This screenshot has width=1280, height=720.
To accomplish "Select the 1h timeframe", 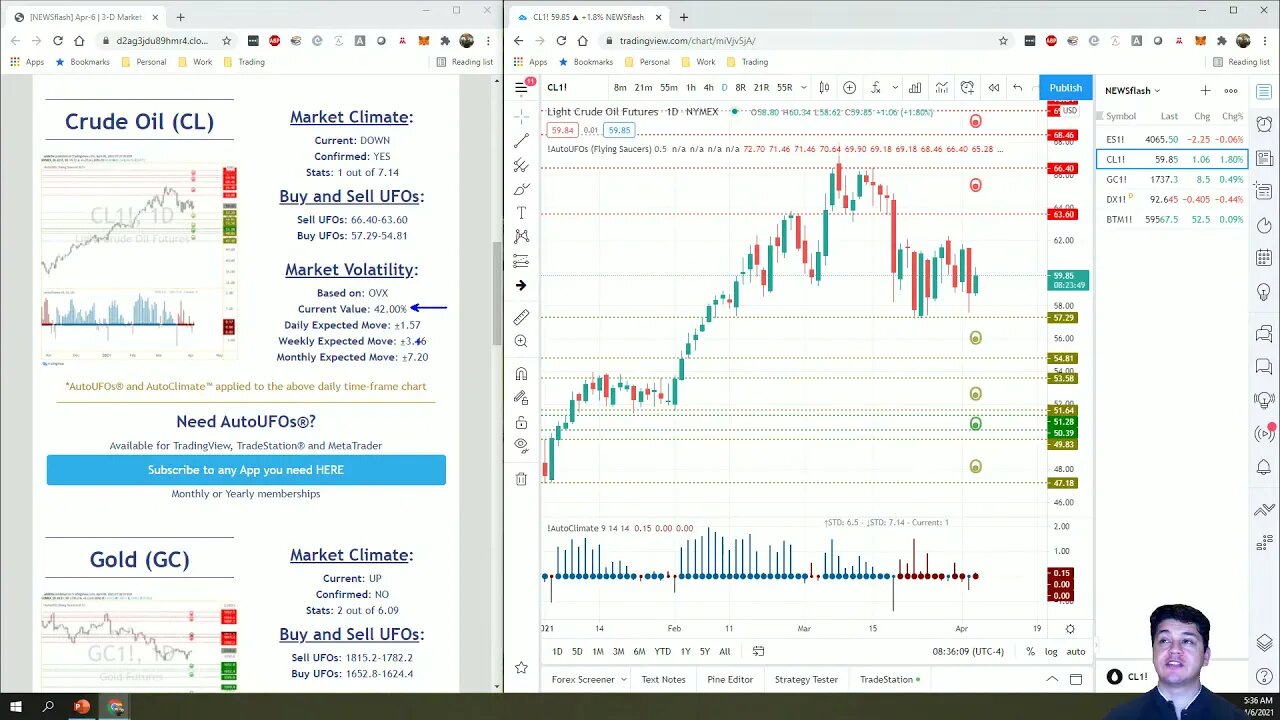I will 690,88.
